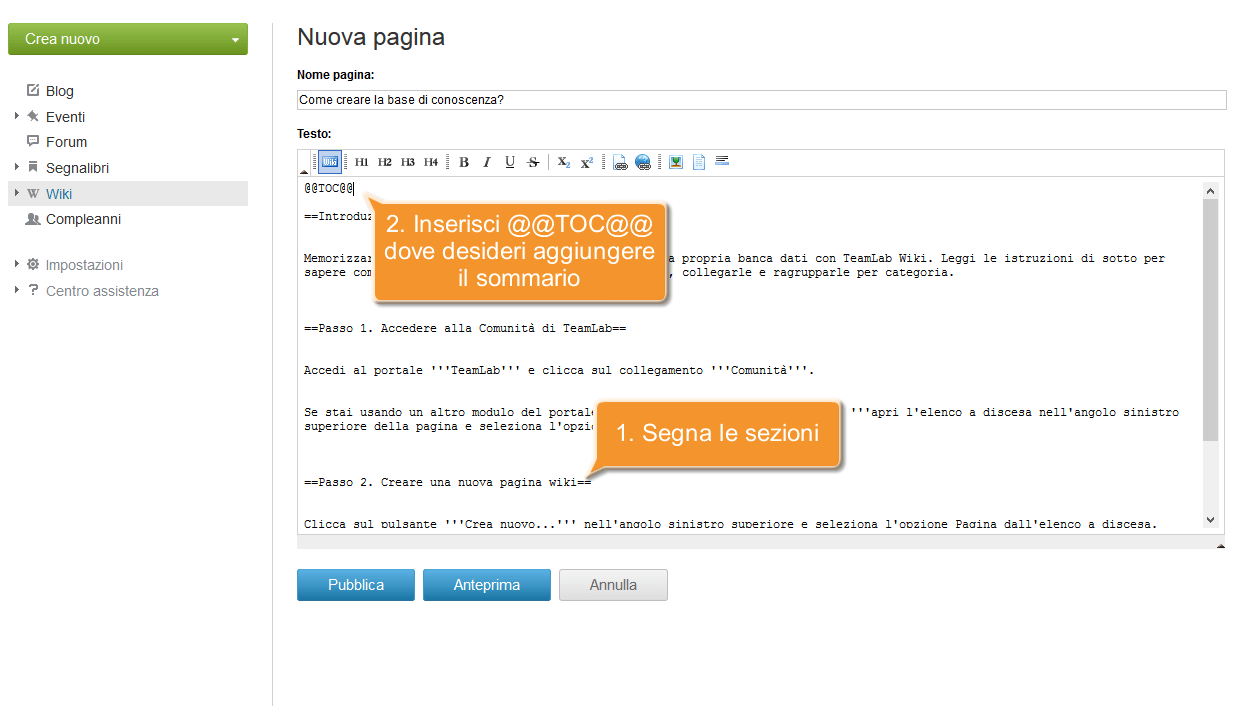This screenshot has height=706, width=1238.
Task: Insert horizontal line icon
Action: pyautogui.click(x=722, y=160)
